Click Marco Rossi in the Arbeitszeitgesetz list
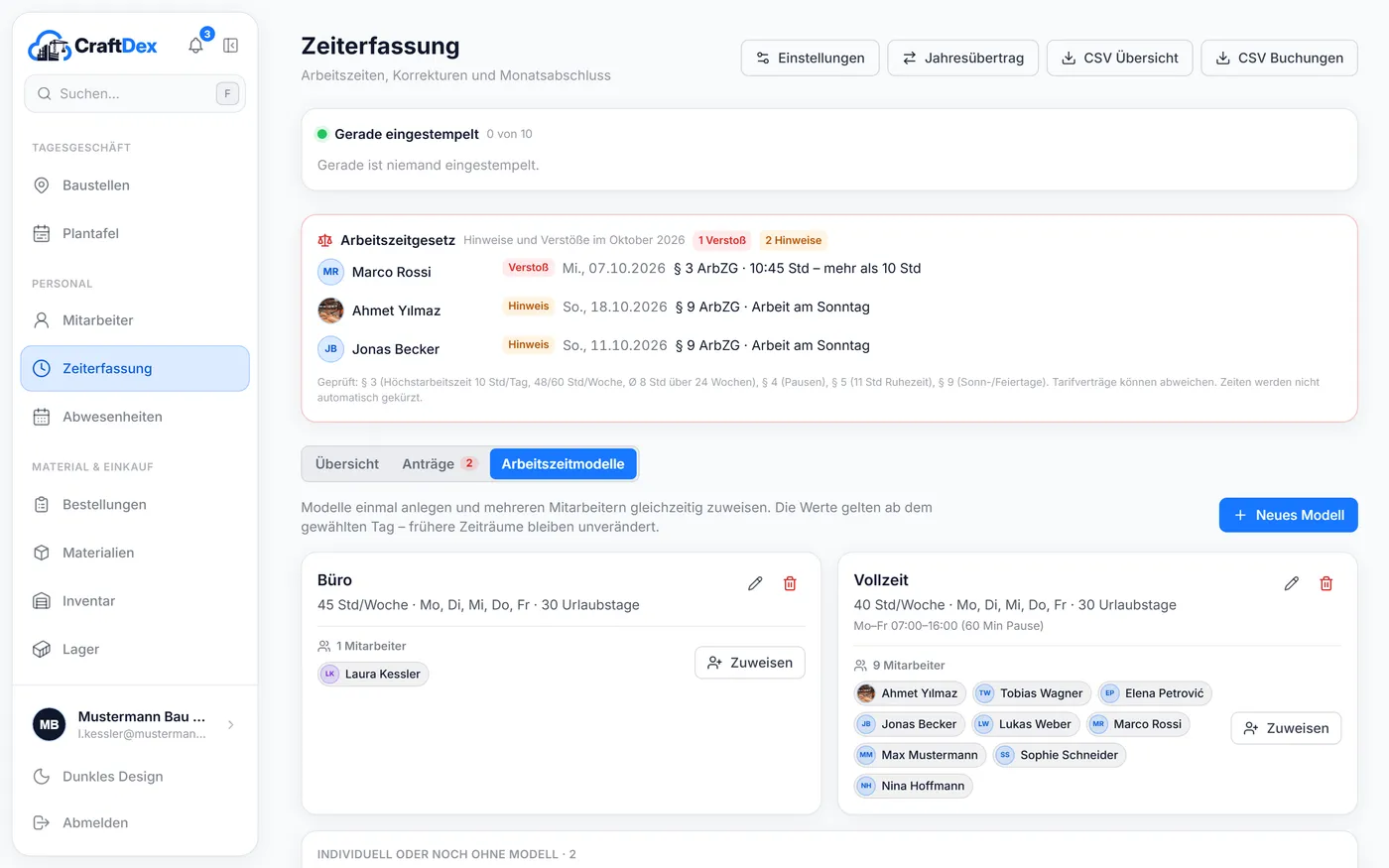Image resolution: width=1389 pixels, height=868 pixels. [392, 272]
